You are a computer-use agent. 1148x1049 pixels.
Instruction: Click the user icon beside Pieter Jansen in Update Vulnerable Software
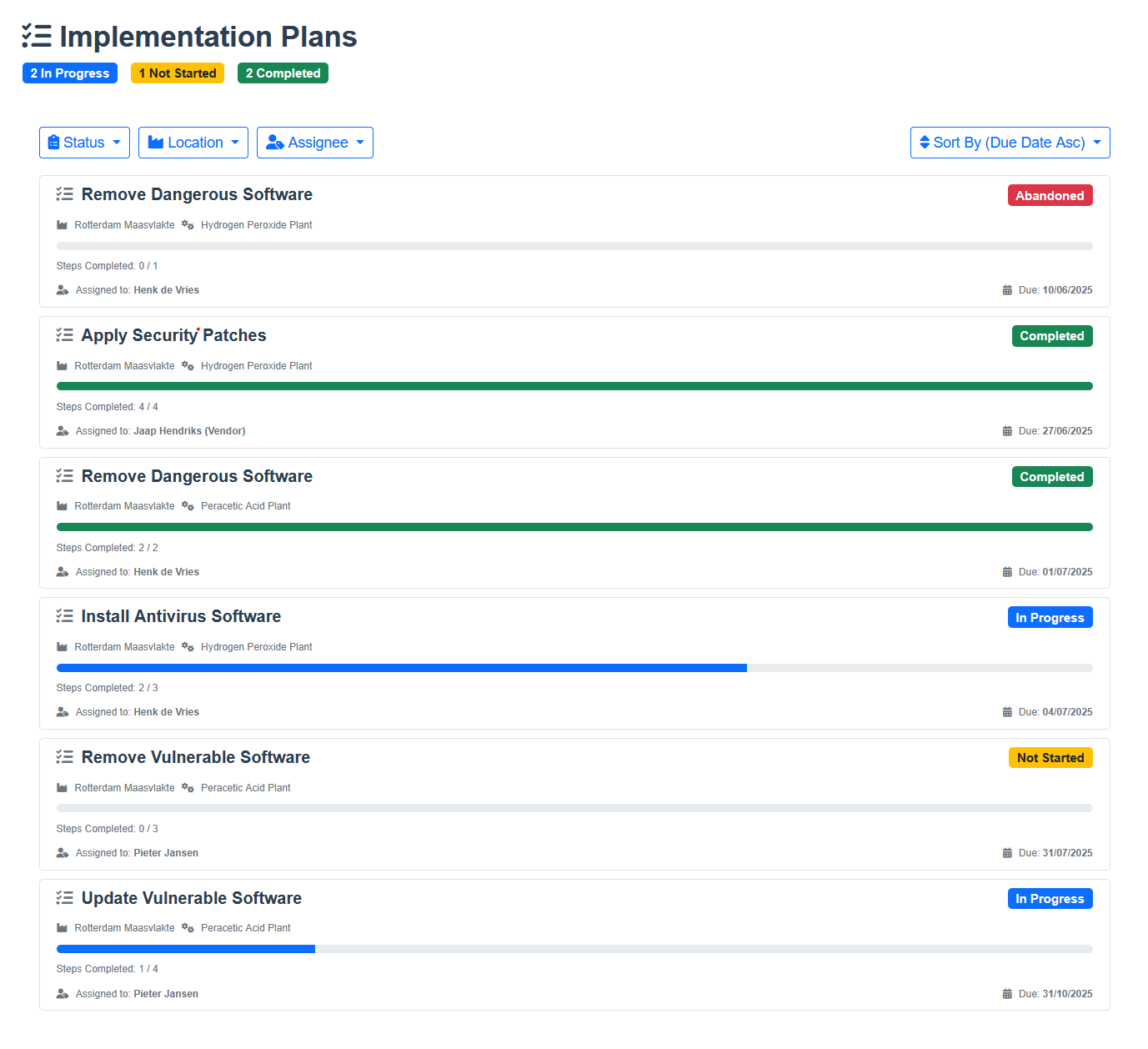(63, 994)
